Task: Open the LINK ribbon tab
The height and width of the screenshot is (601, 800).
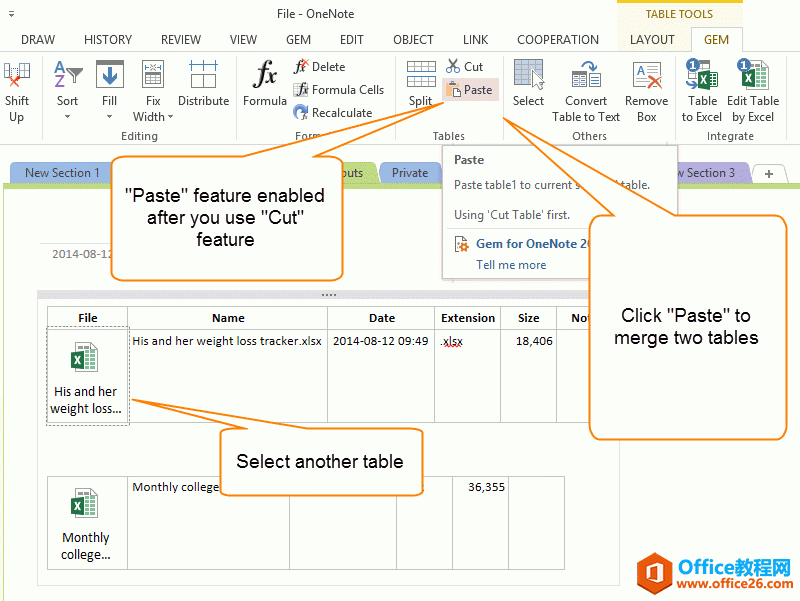Action: point(476,40)
